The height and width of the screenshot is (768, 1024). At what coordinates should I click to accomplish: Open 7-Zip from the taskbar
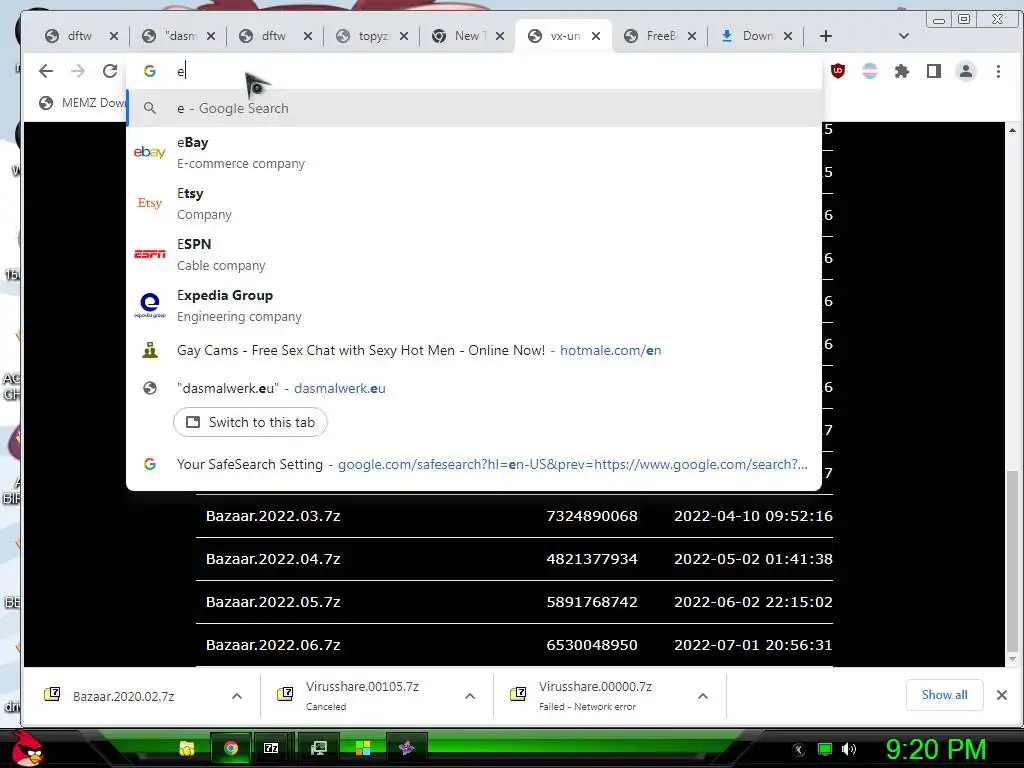coord(271,748)
